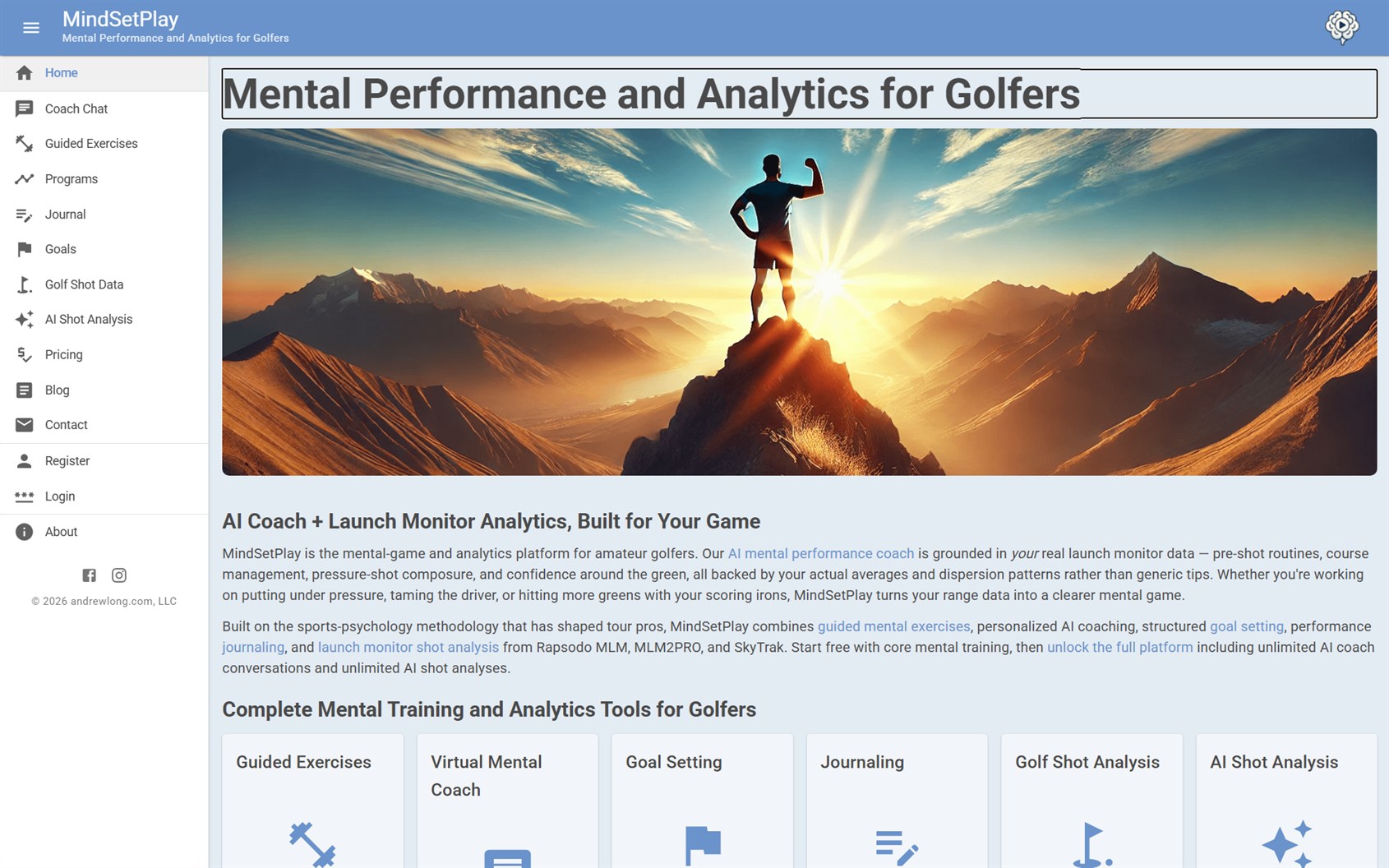The width and height of the screenshot is (1389, 868).
Task: Click the flag icon on Goal Setting card
Action: 703,846
